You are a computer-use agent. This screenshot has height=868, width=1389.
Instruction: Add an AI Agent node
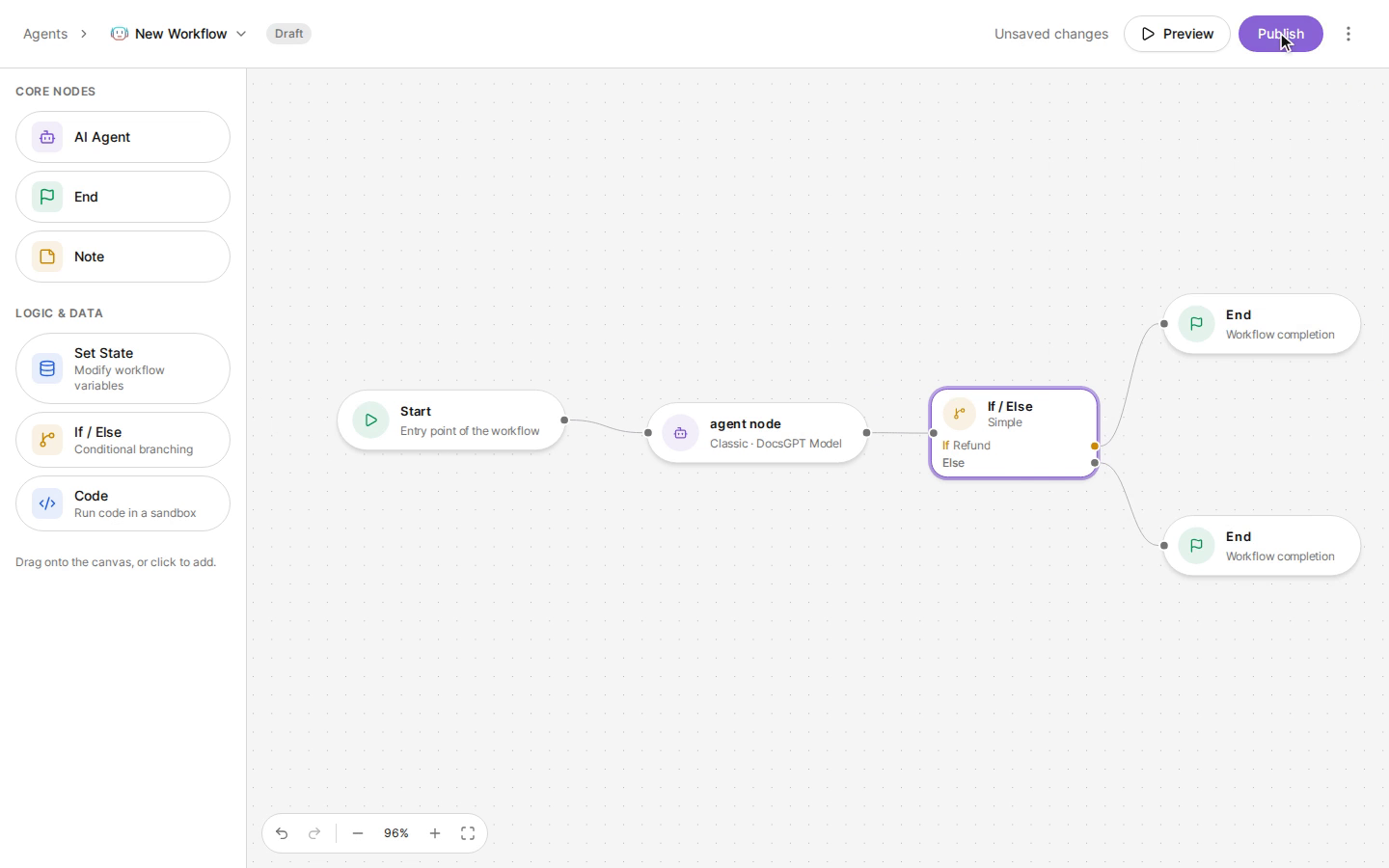click(123, 137)
